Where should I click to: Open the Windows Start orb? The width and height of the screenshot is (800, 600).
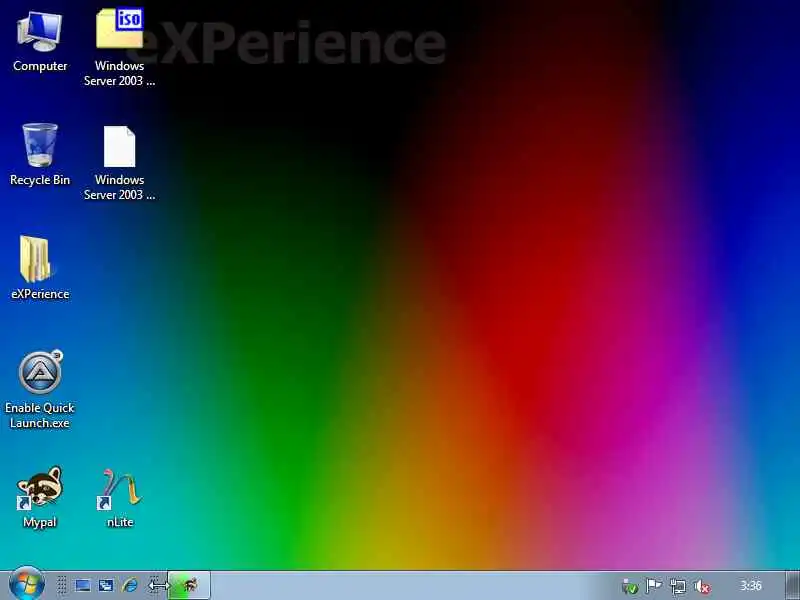[27, 584]
